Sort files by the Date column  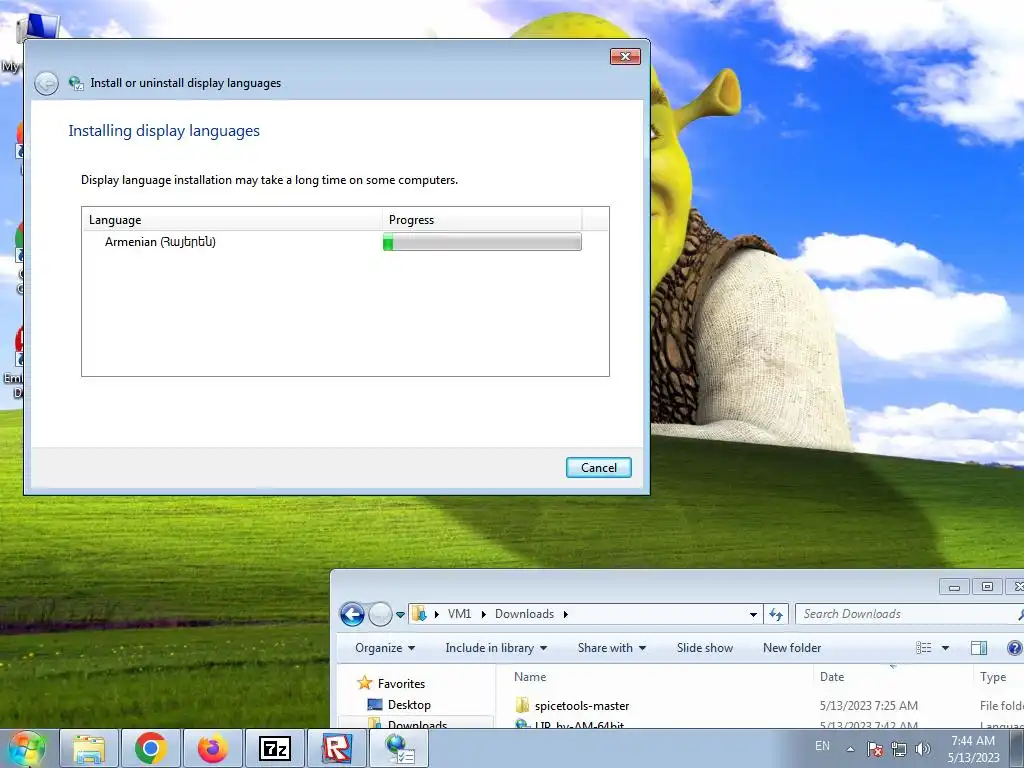point(893,677)
